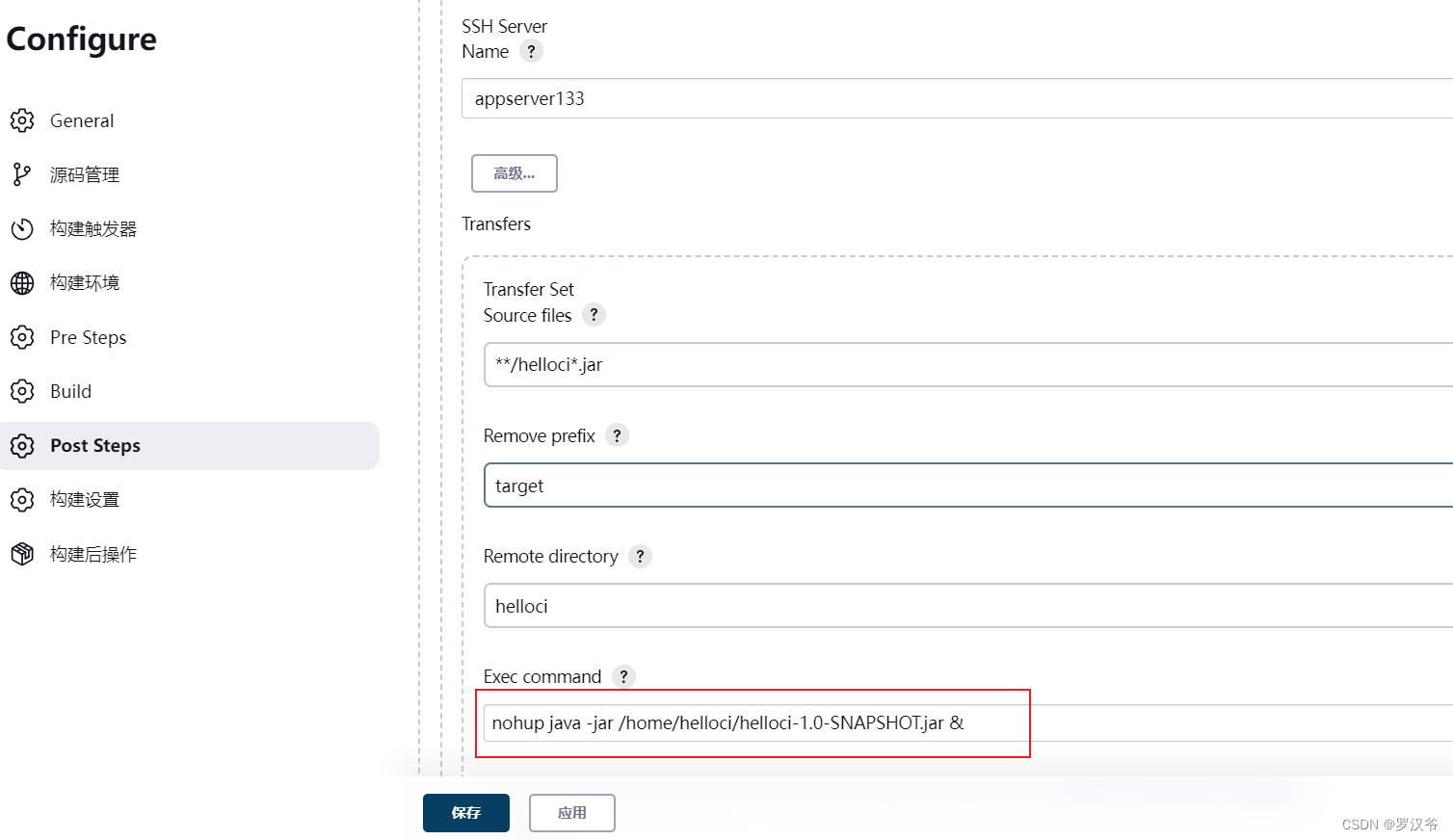Click the 构建环境 globe icon
1453x840 pixels.
click(x=22, y=283)
